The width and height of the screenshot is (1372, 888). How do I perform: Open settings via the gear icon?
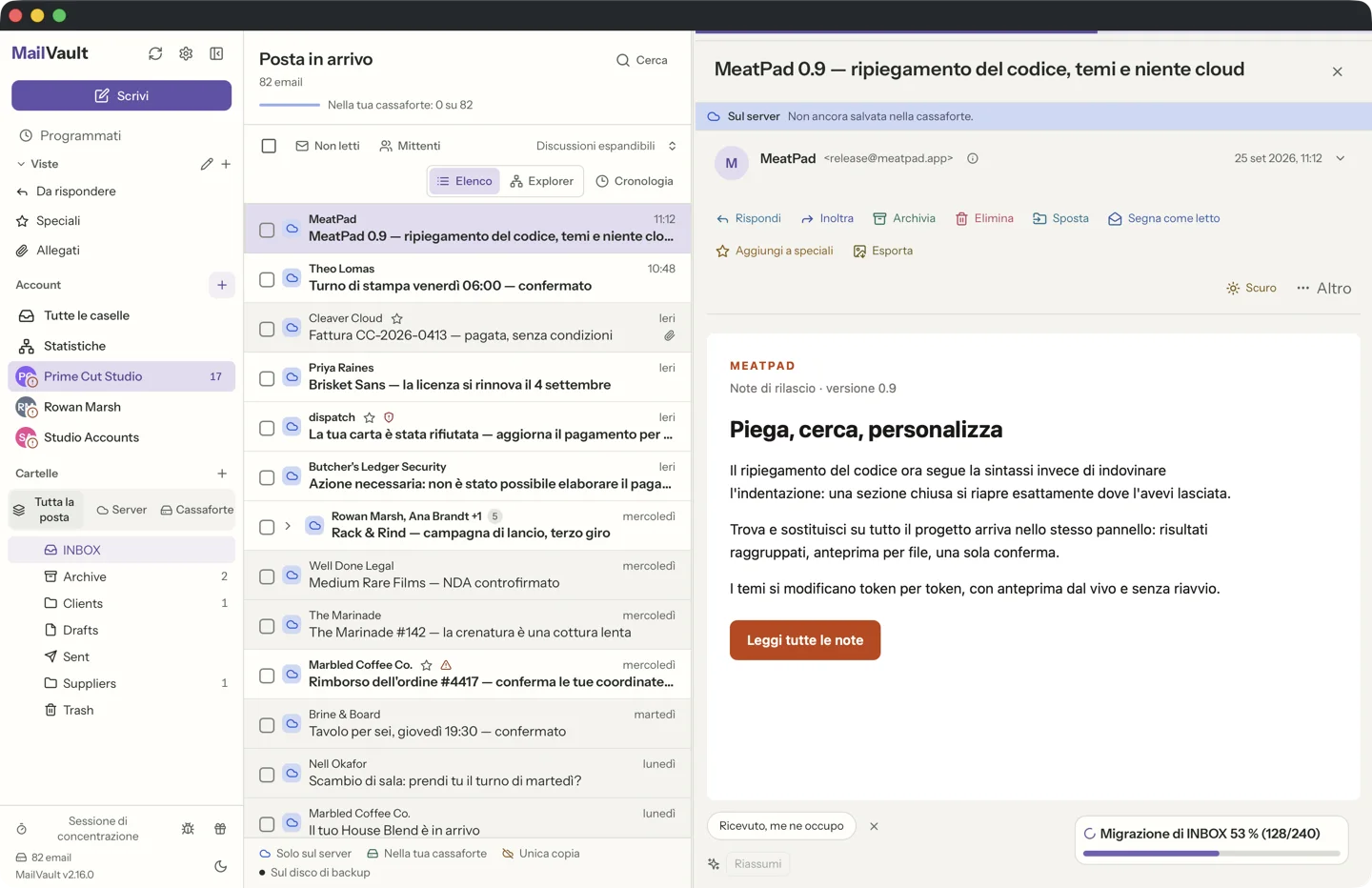pyautogui.click(x=186, y=53)
